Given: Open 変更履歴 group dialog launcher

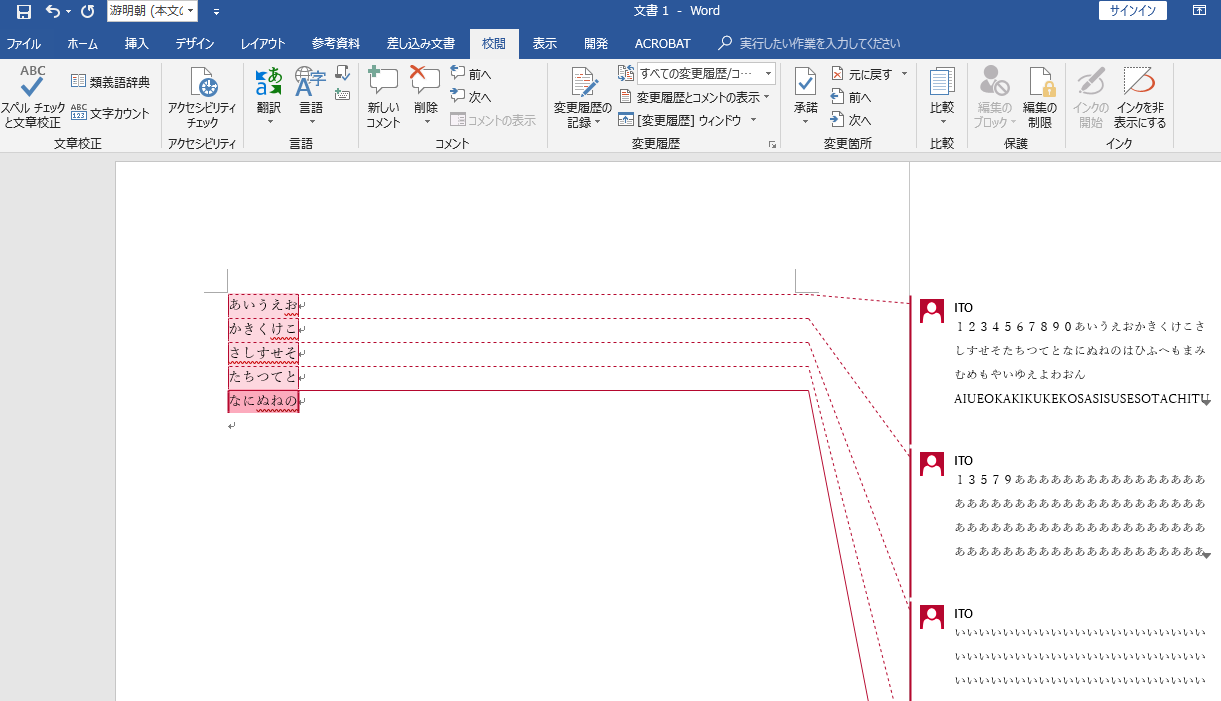Looking at the screenshot, I should tap(772, 145).
